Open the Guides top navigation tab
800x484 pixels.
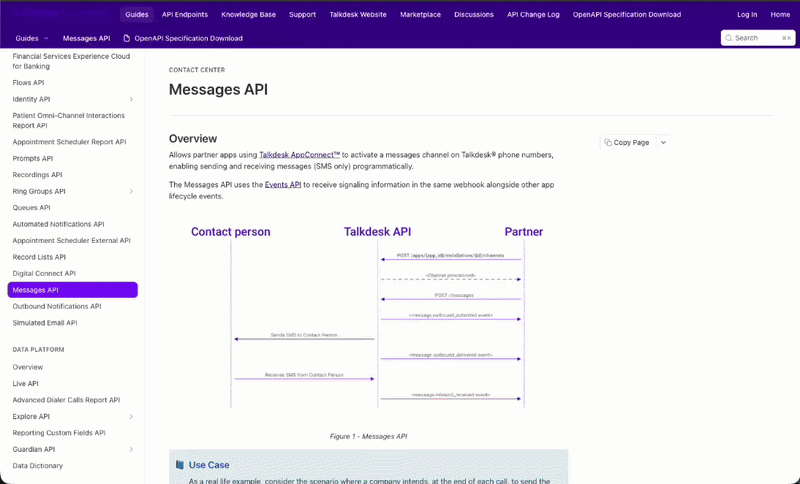pyautogui.click(x=137, y=14)
